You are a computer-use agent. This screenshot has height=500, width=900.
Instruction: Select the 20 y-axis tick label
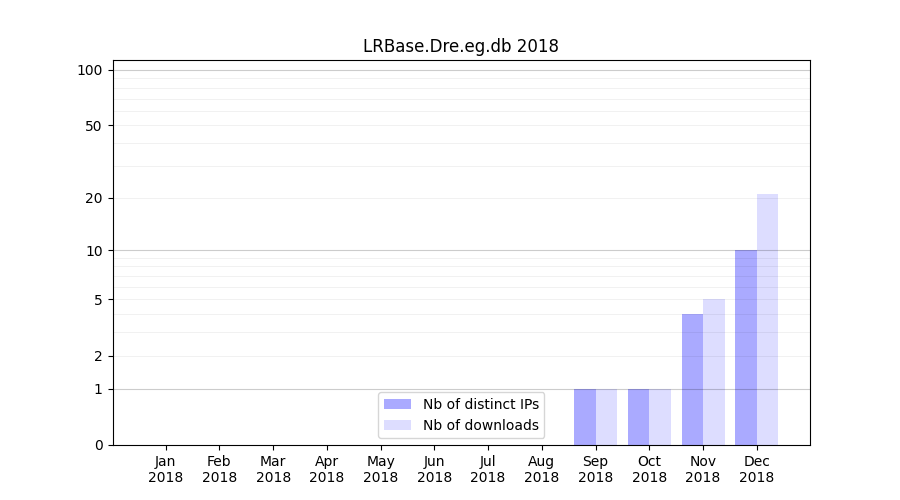(x=94, y=198)
